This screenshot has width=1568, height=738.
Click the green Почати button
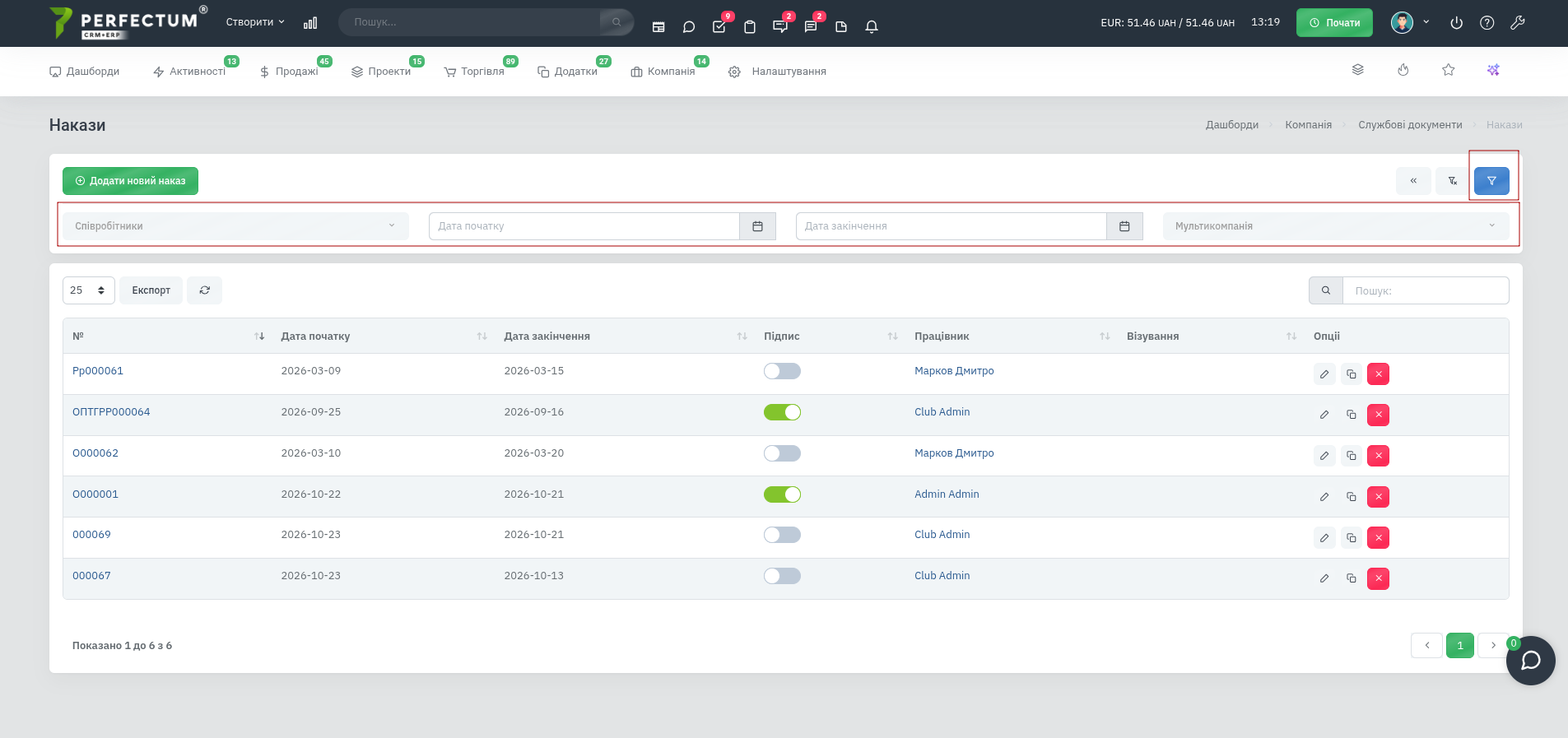(x=1334, y=22)
